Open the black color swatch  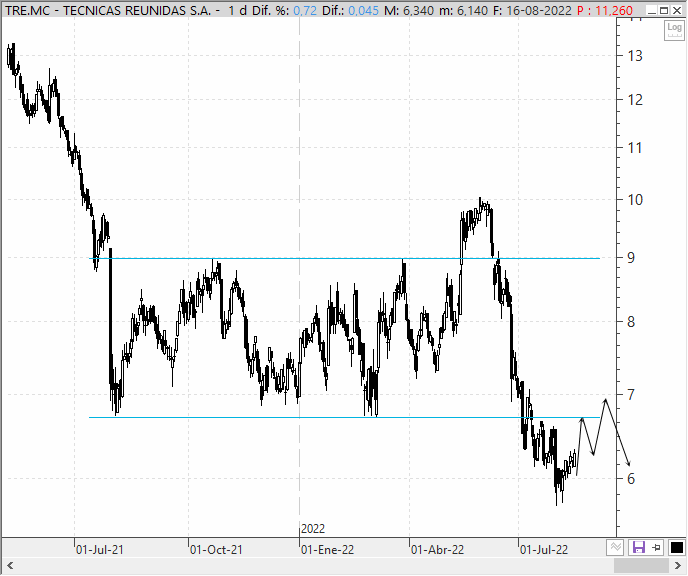(676, 547)
